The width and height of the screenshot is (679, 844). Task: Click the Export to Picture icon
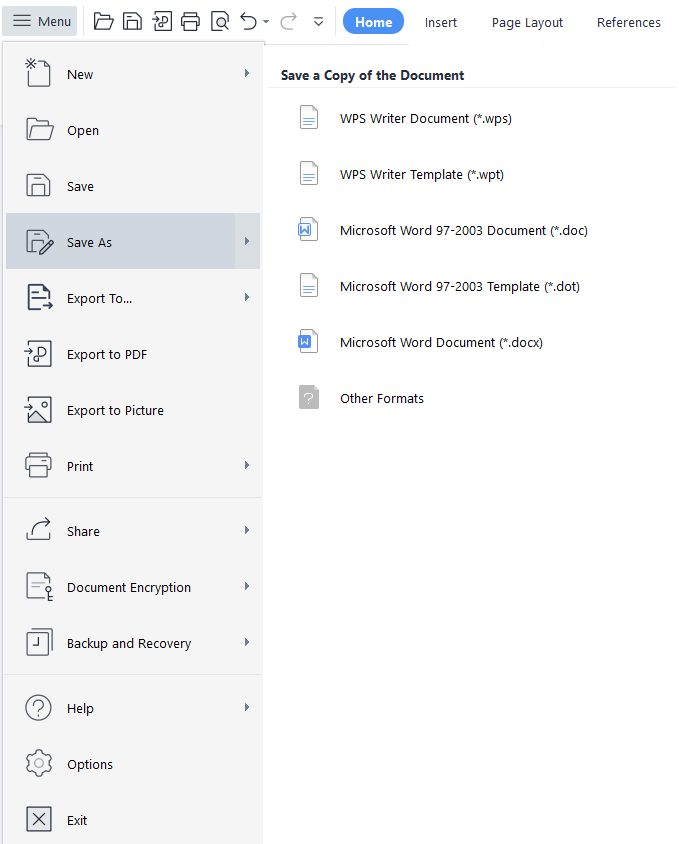38,410
